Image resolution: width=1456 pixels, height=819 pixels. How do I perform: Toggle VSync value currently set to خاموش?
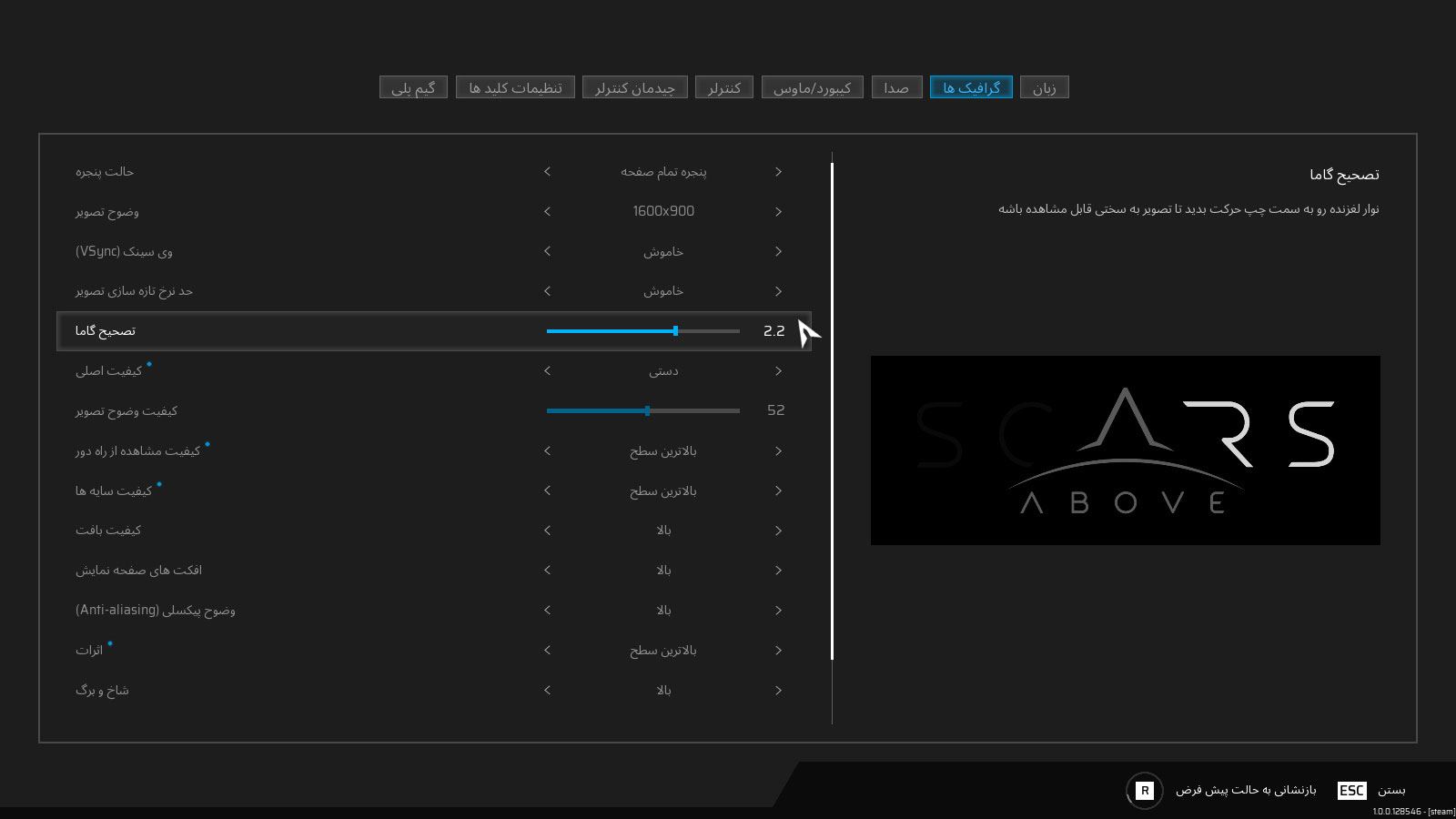click(662, 252)
